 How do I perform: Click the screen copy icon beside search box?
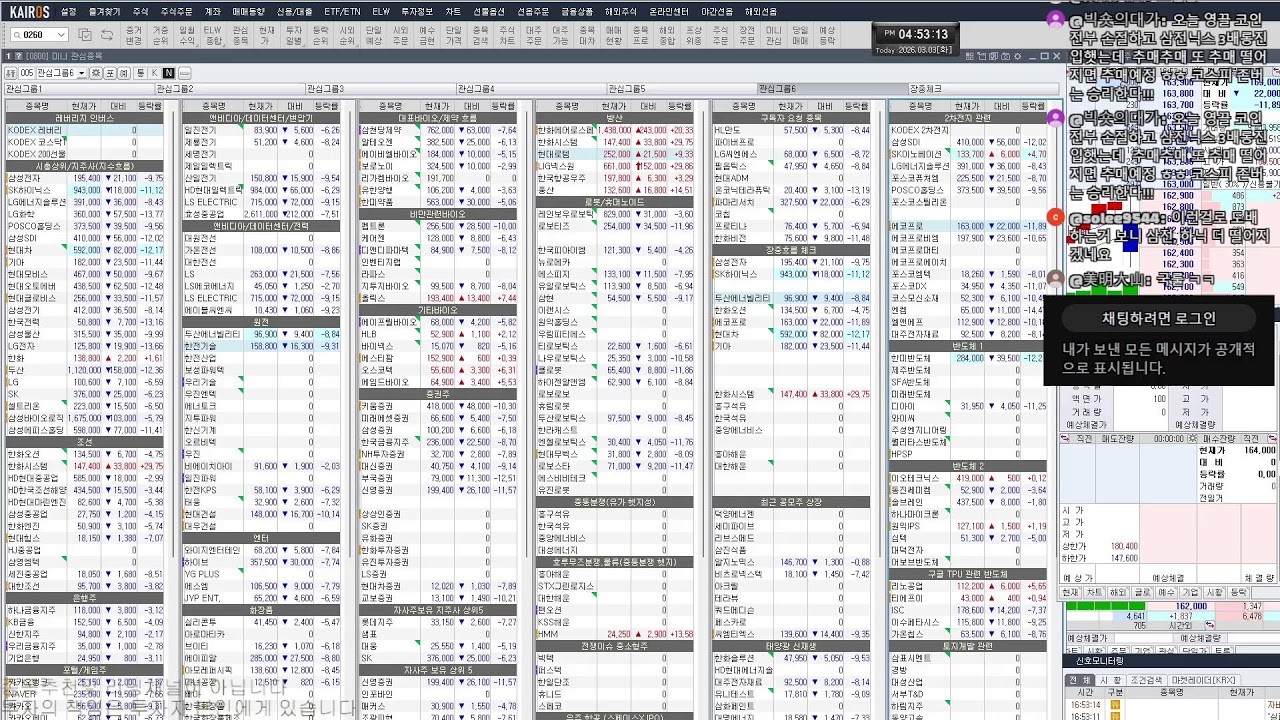coord(85,35)
